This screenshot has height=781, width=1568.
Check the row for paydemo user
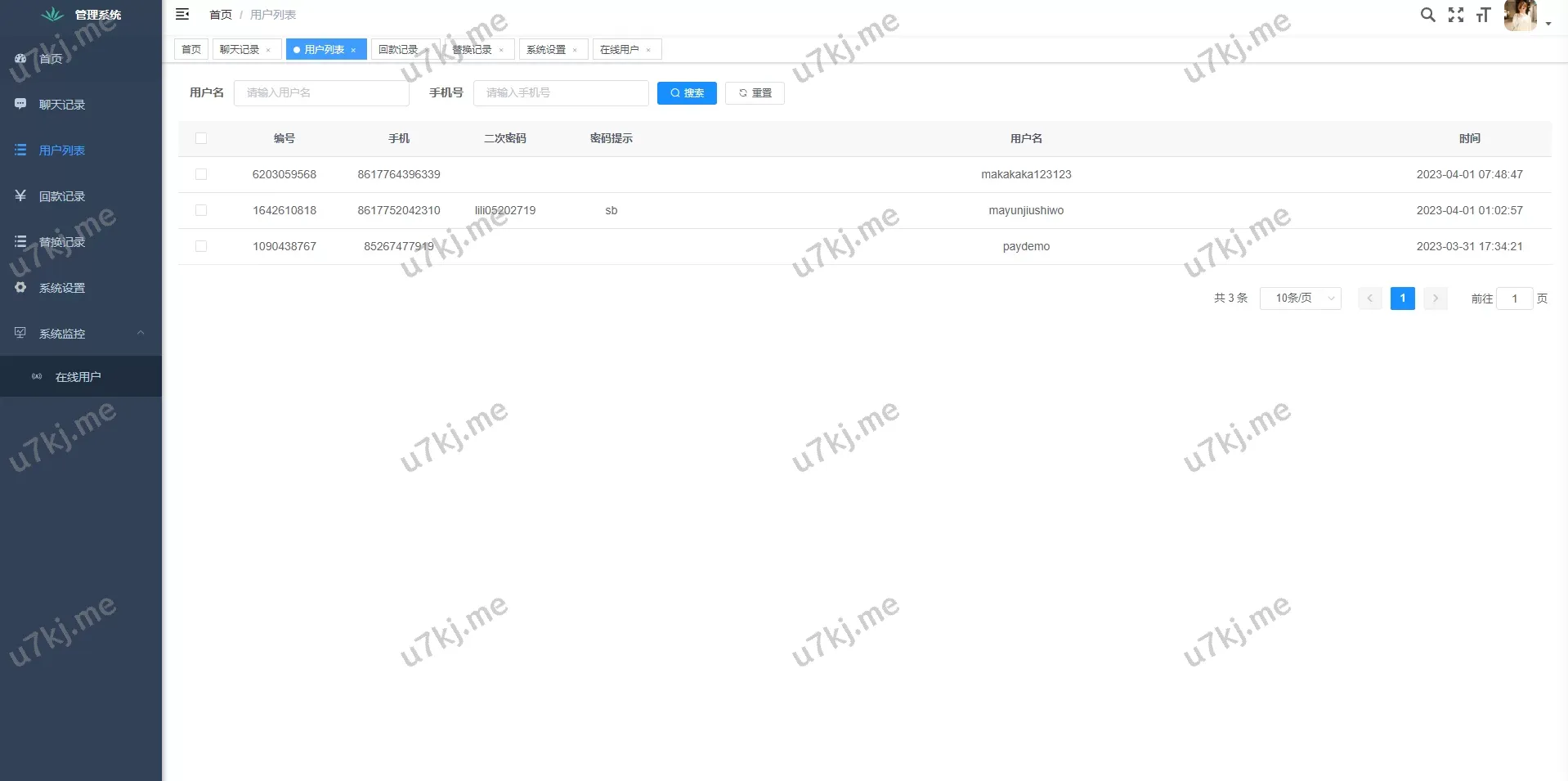click(x=201, y=246)
